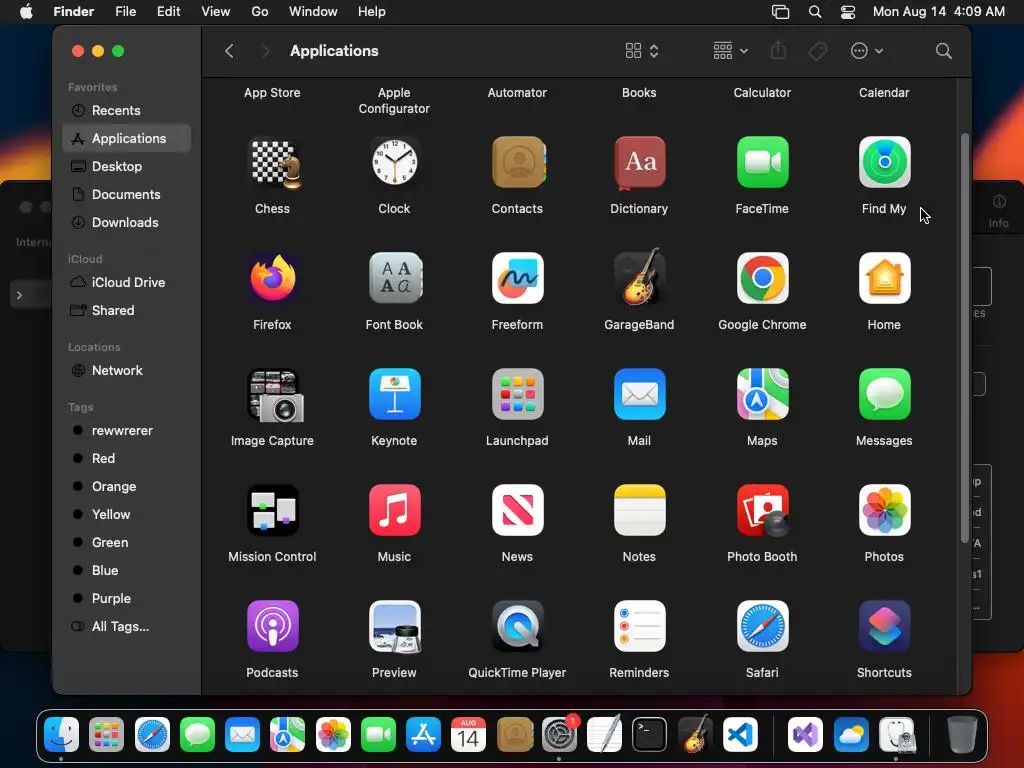Screen dimensions: 1024x768
Task: Open the icon view switcher dropdown
Action: pos(642,51)
